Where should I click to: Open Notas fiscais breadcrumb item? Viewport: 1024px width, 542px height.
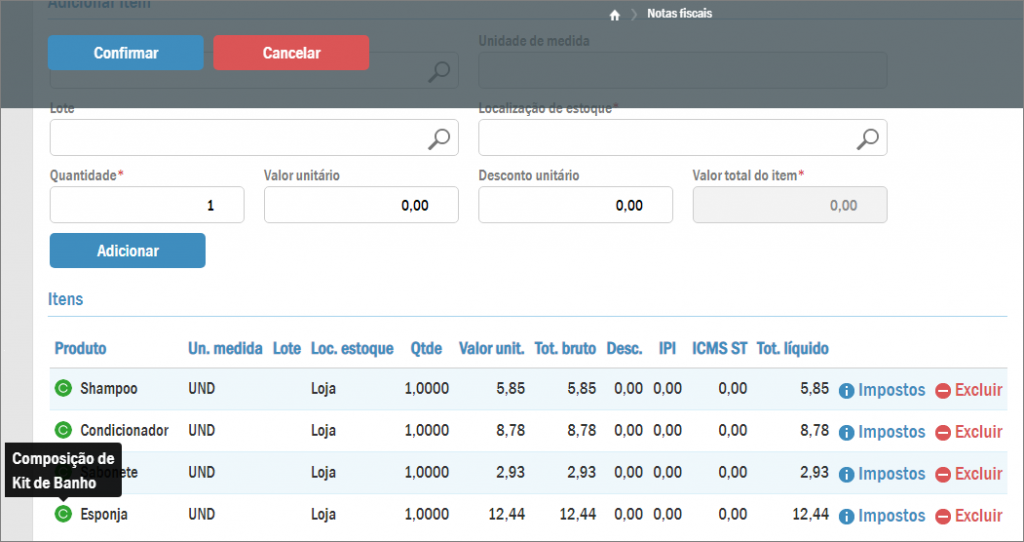(679, 15)
